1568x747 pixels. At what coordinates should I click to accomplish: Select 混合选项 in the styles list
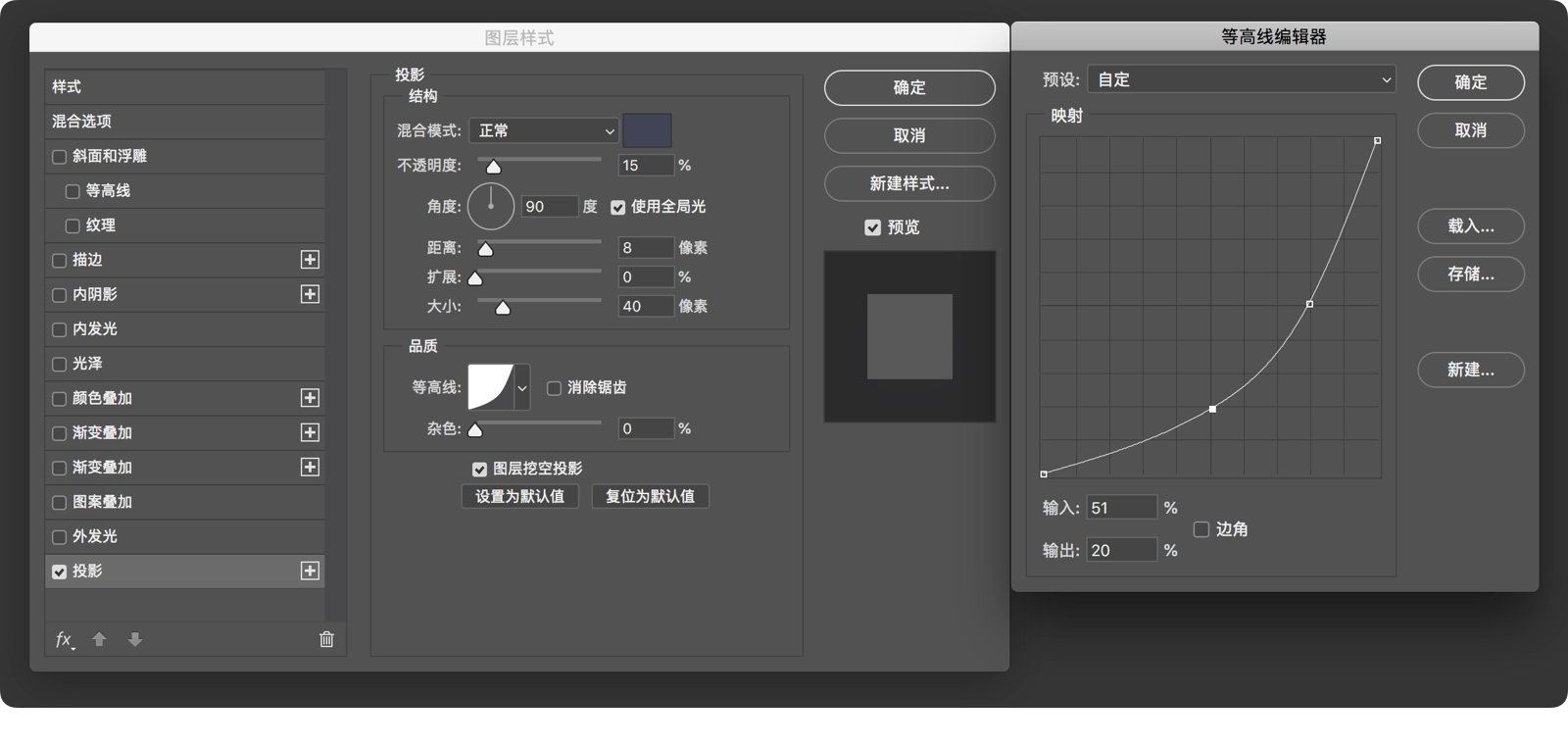click(x=184, y=122)
